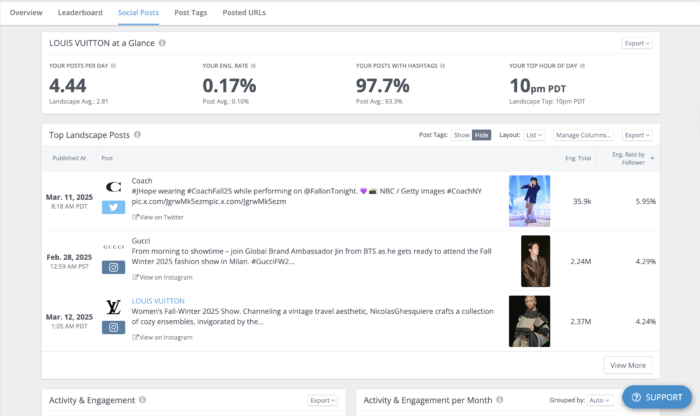Open Export dropdown in Activity & Engagement panel
700x416 pixels.
[322, 400]
